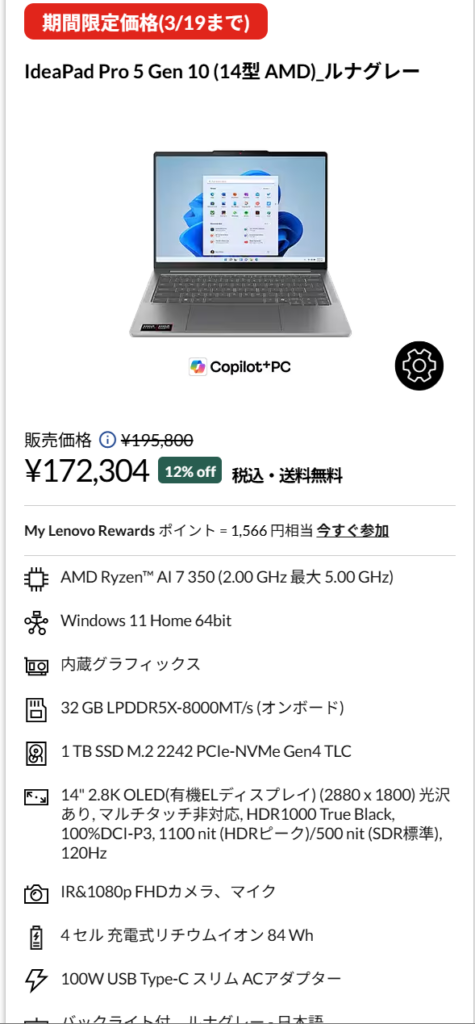The width and height of the screenshot is (475, 1024).
Task: Click the operating system icon beside Windows 11
Action: click(x=36, y=622)
